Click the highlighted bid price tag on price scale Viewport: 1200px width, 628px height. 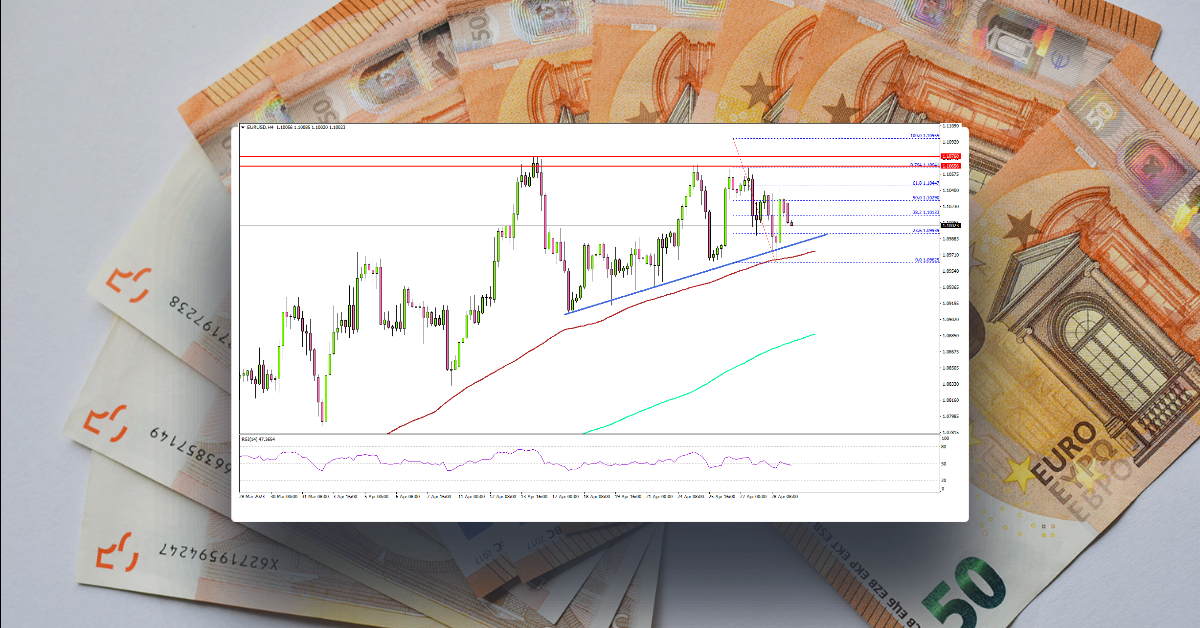tap(950, 224)
